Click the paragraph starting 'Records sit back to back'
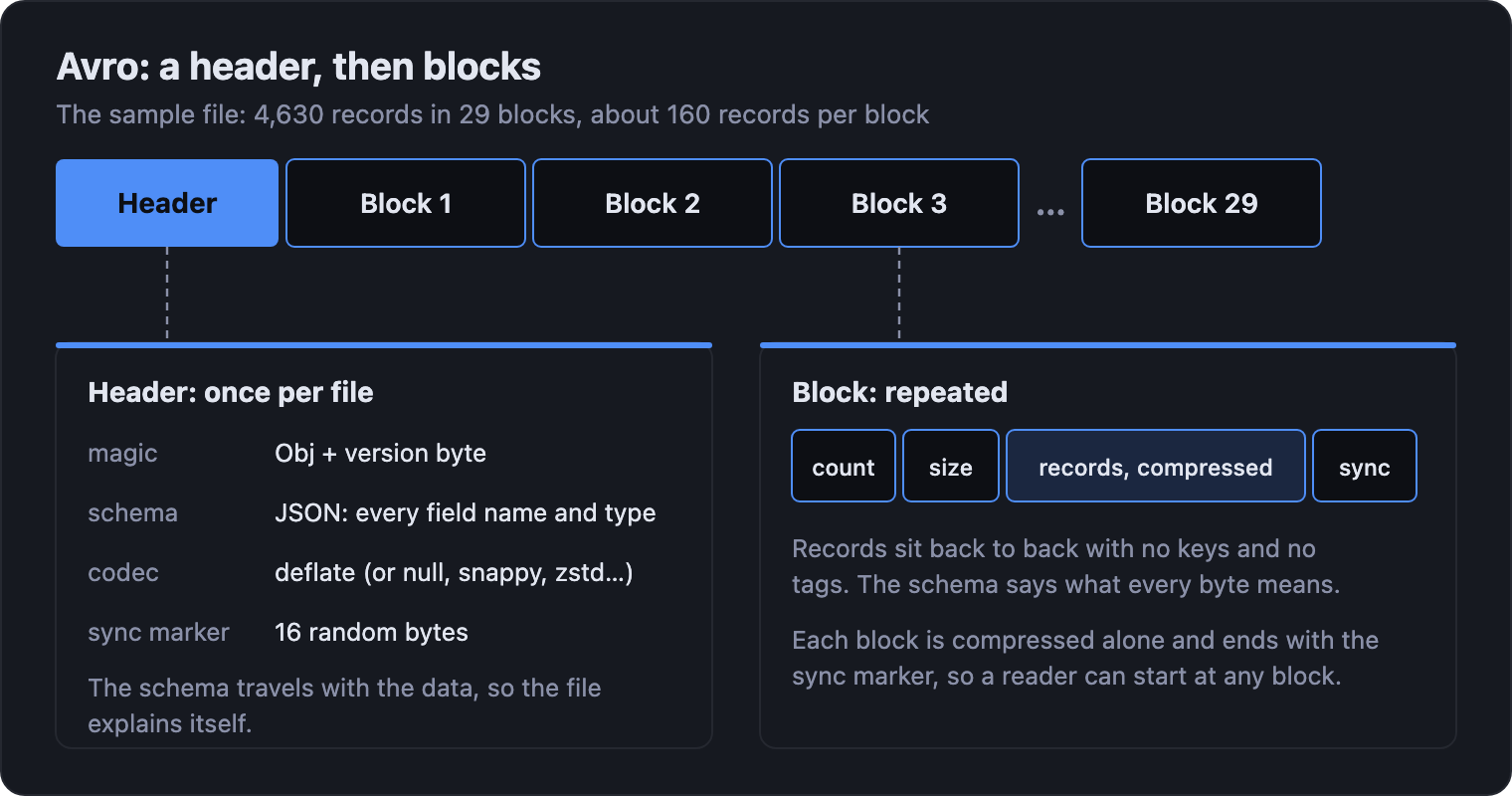Image resolution: width=1512 pixels, height=796 pixels. pyautogui.click(x=1065, y=566)
